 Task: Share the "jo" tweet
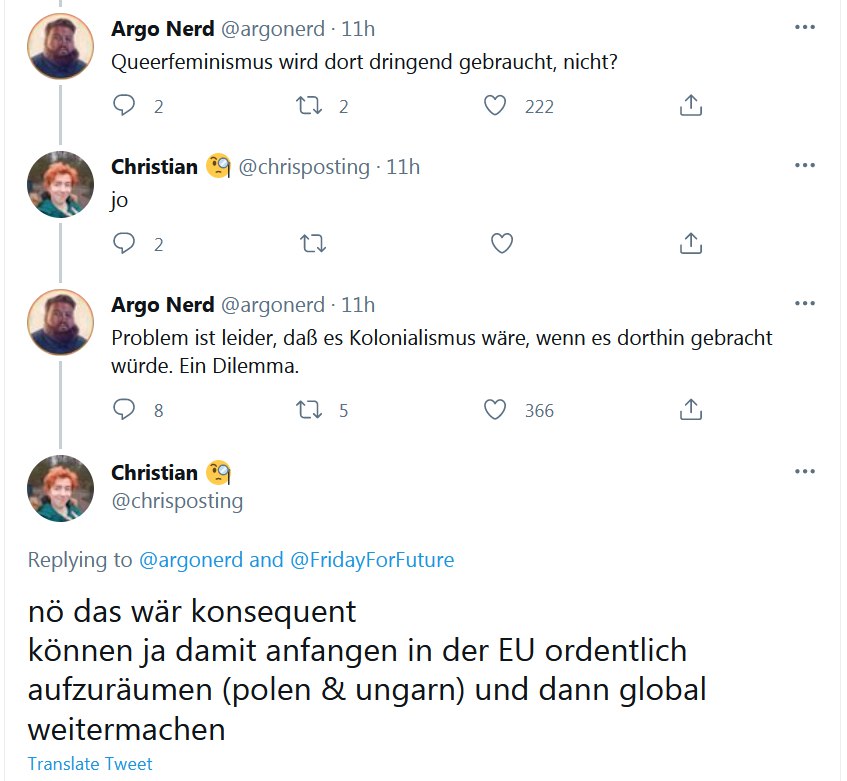pos(690,243)
